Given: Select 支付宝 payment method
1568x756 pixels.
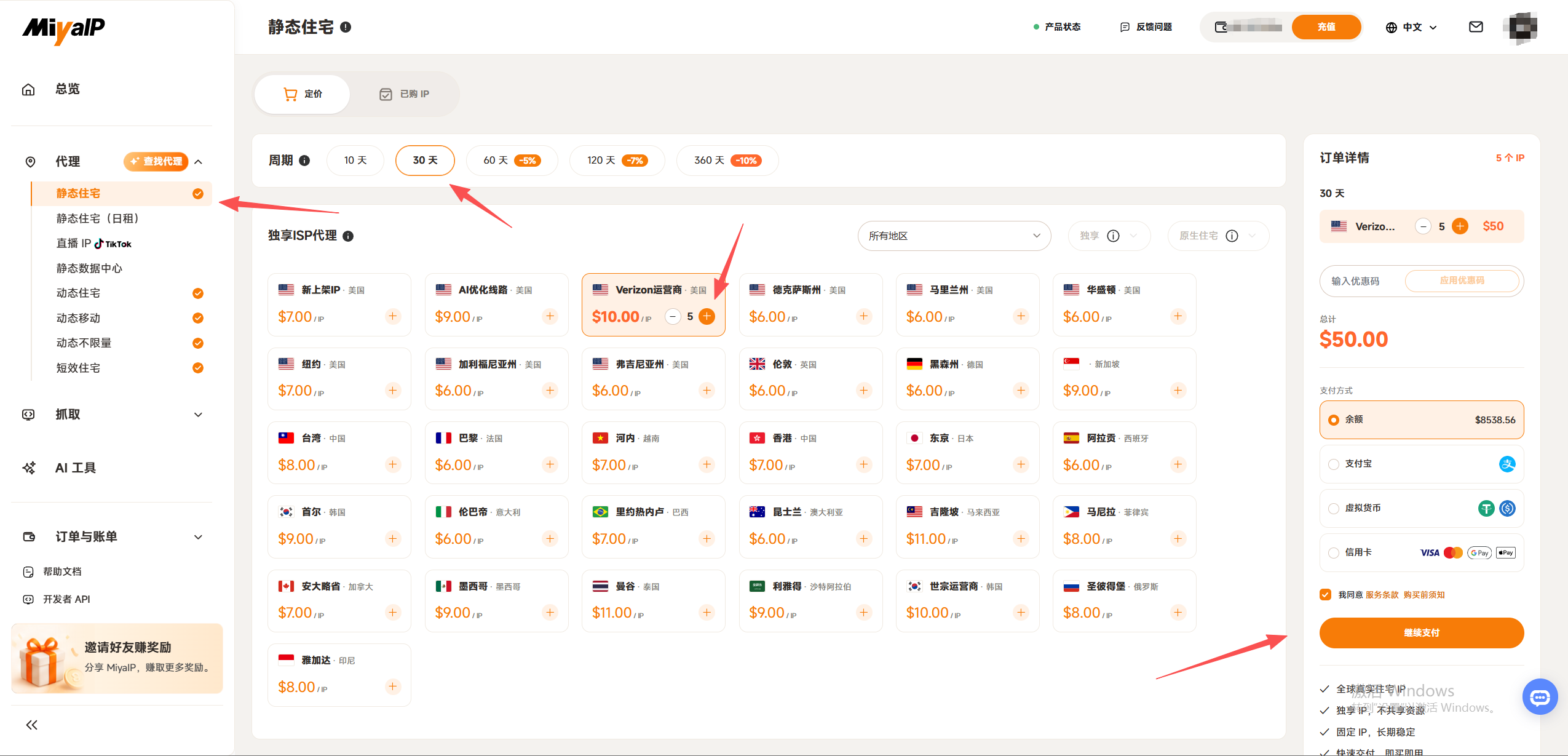Looking at the screenshot, I should (x=1422, y=464).
